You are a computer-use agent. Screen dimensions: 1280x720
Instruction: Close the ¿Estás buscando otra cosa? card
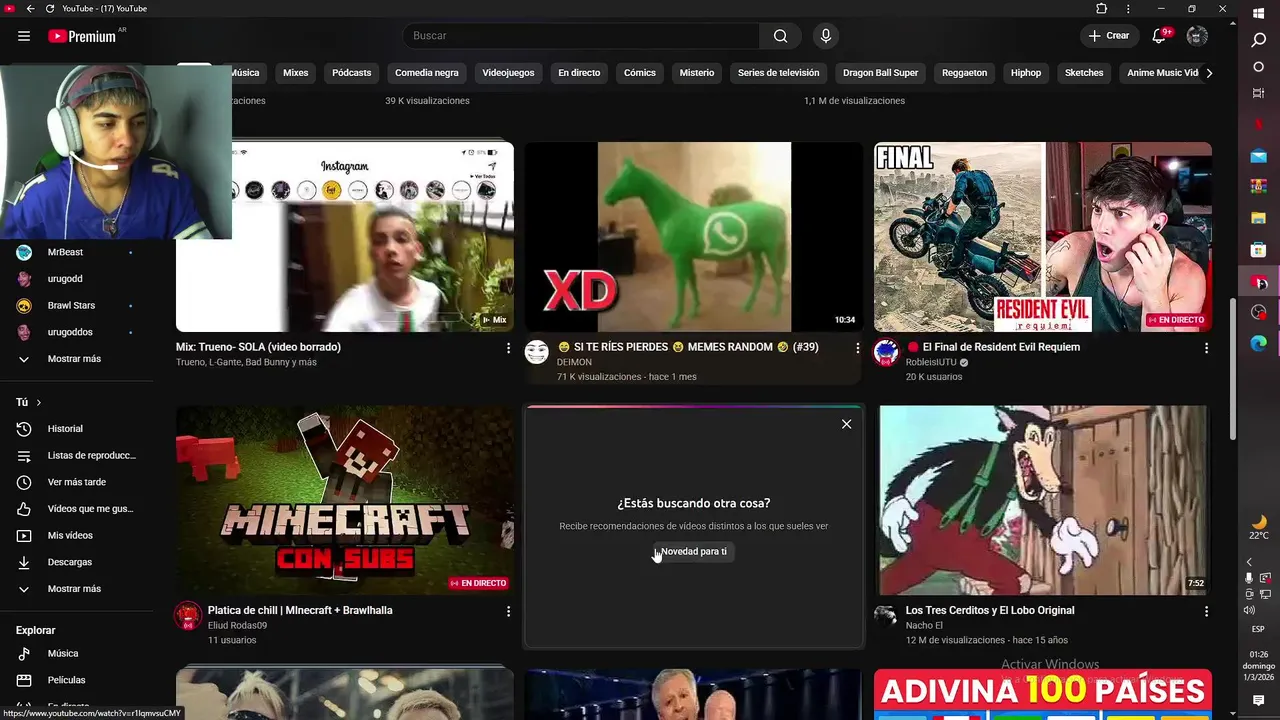(x=847, y=424)
